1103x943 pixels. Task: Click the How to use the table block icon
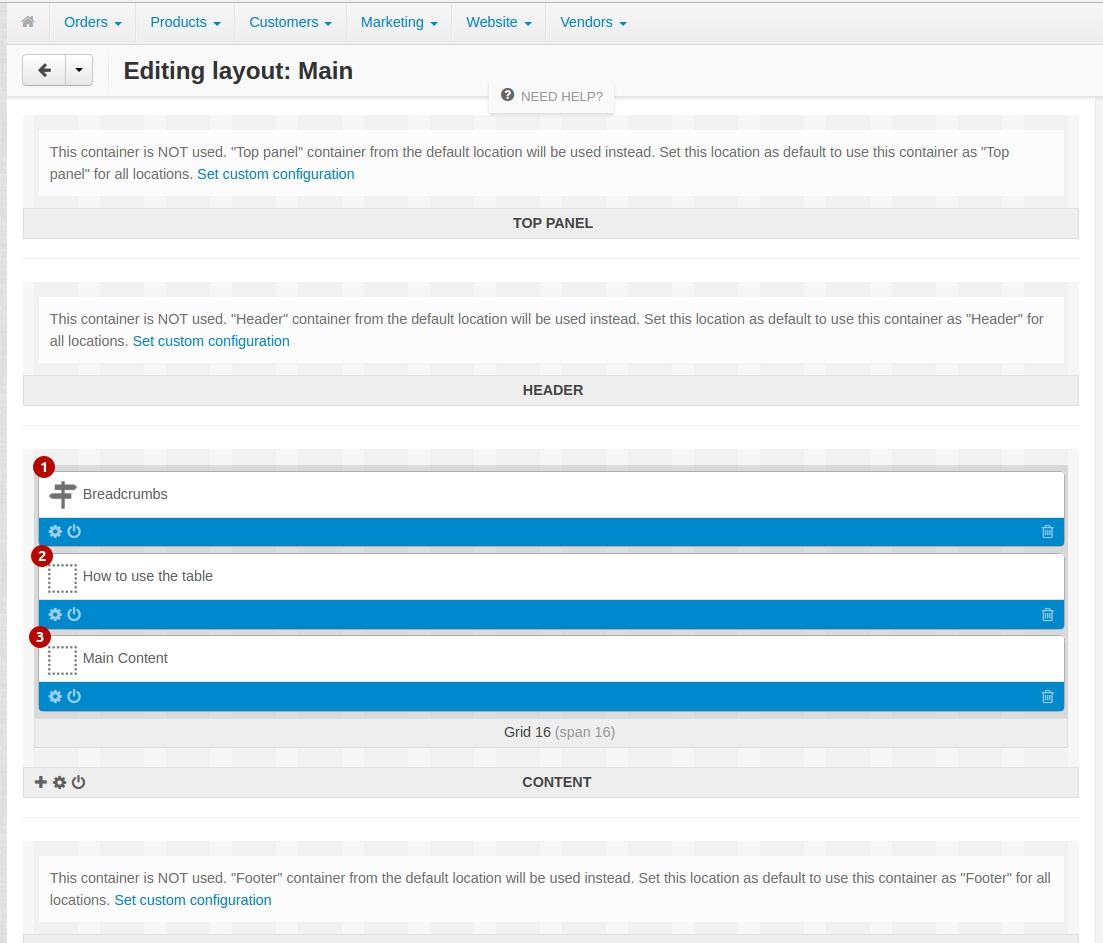pyautogui.click(x=63, y=577)
